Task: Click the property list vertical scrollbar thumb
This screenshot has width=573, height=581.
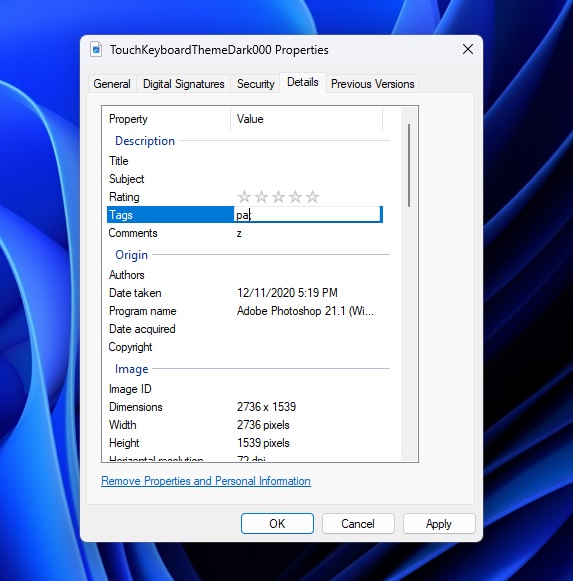Action: tap(409, 165)
